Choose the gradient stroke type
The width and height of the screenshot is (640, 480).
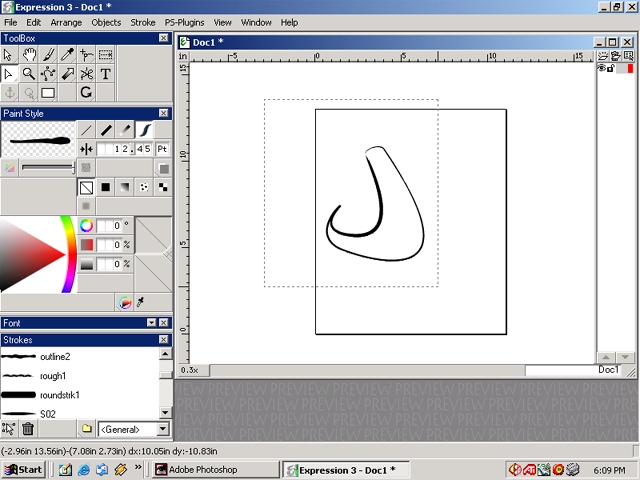[125, 130]
